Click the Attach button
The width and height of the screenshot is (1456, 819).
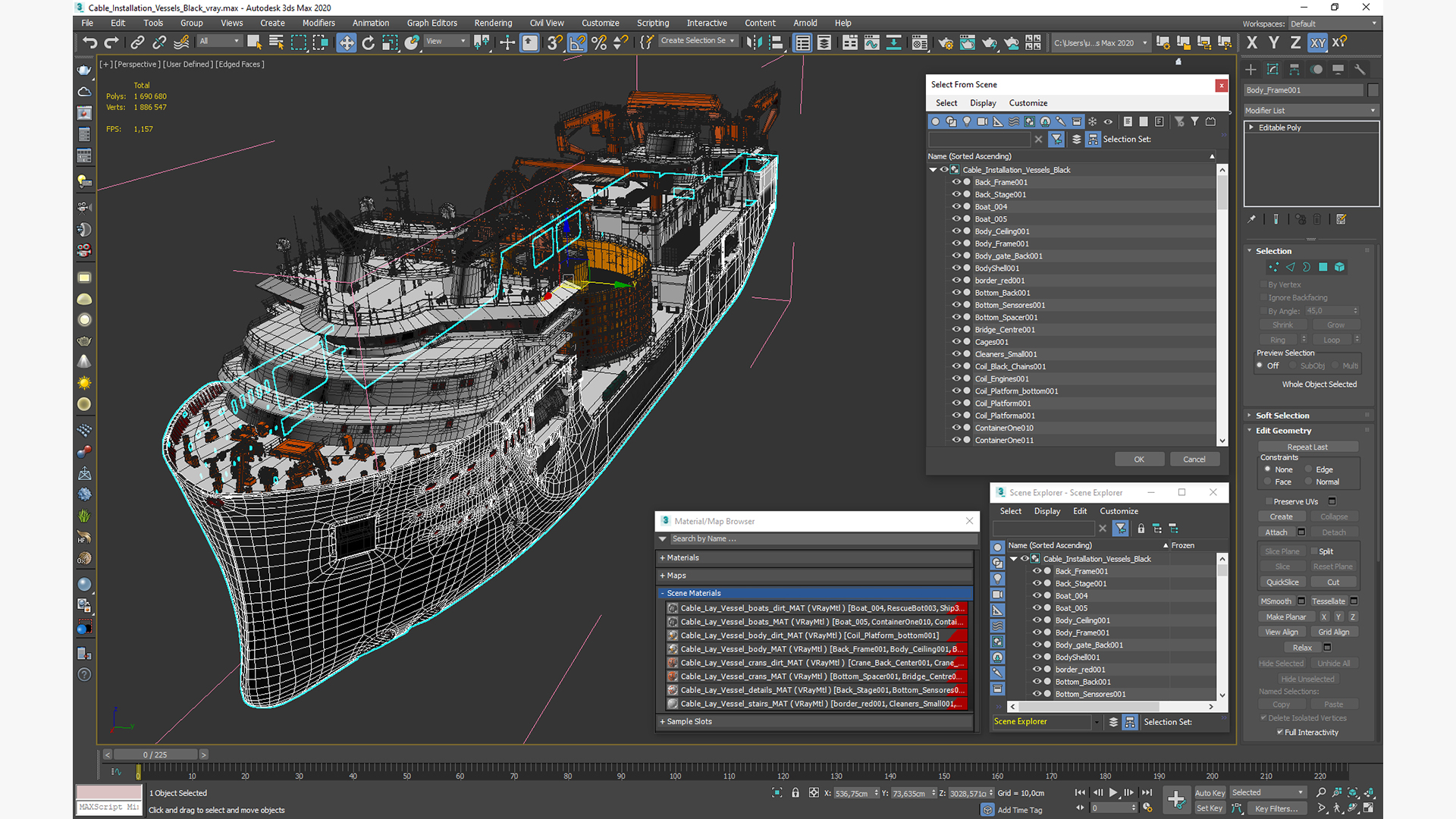[1276, 532]
